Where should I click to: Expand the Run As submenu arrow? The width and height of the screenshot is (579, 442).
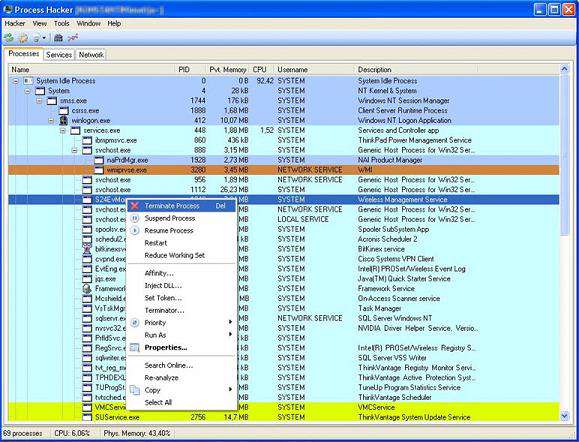click(x=230, y=334)
